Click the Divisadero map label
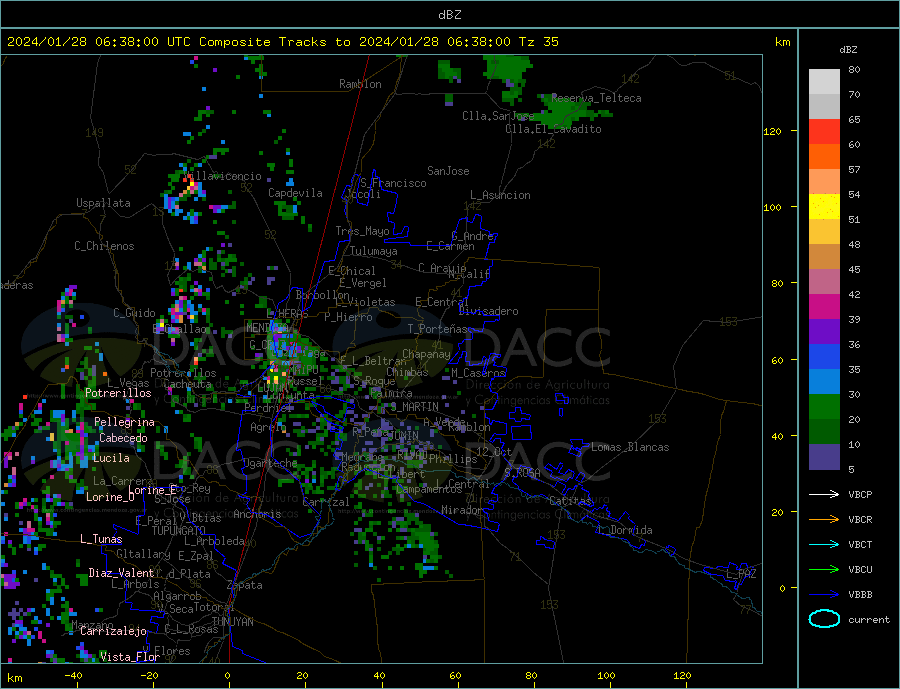This screenshot has height=689, width=900. pyautogui.click(x=488, y=311)
